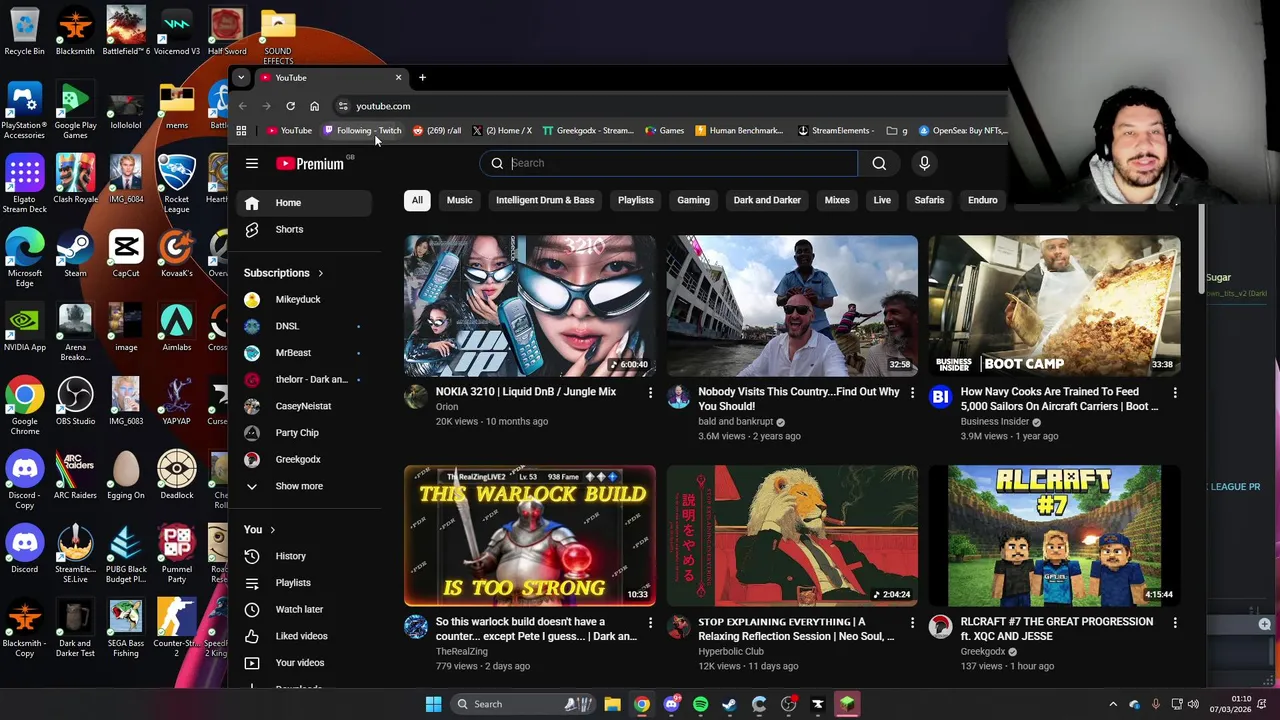
Task: Open the NVIDIA App desktop icon
Action: (x=24, y=327)
